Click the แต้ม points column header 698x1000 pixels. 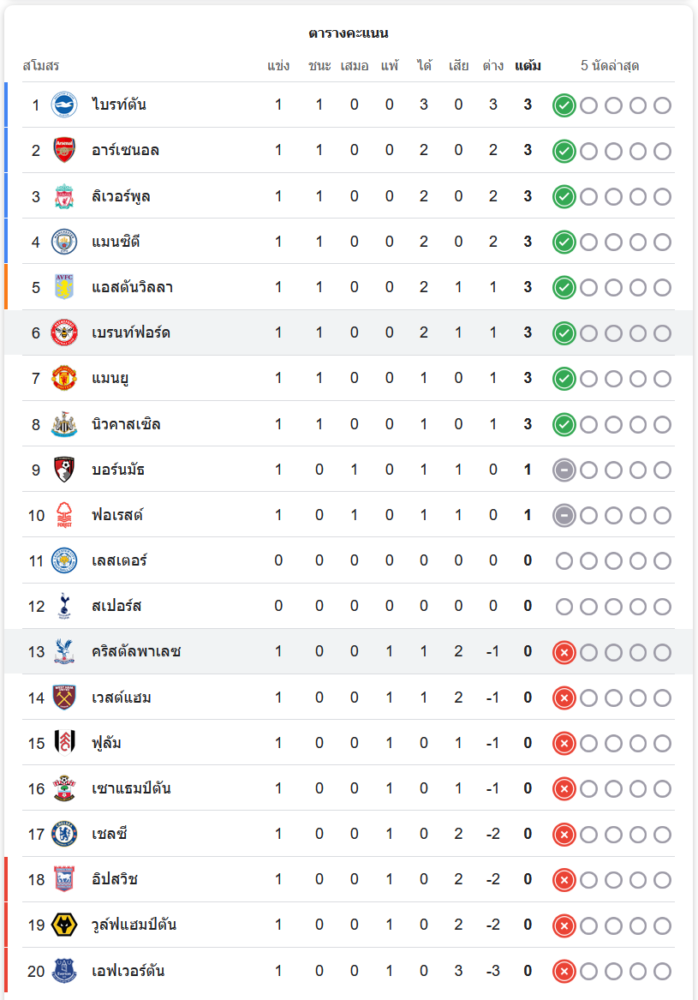(528, 66)
